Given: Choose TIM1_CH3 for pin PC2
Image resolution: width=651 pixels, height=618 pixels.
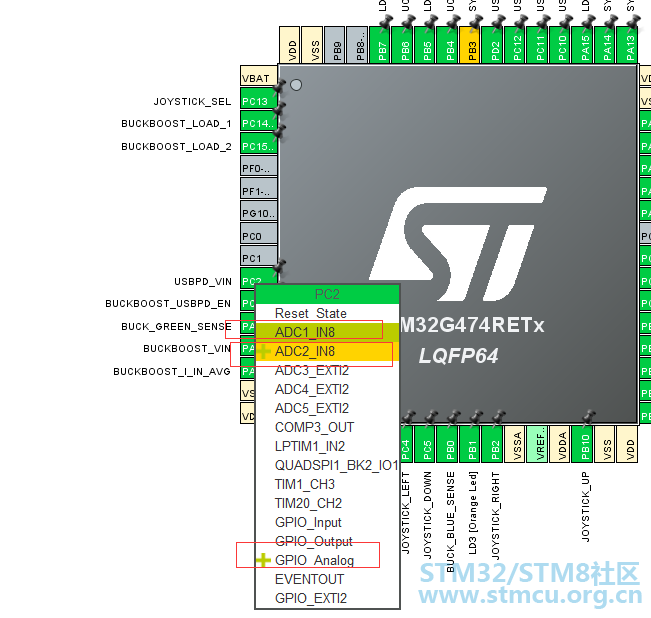Looking at the screenshot, I should pyautogui.click(x=327, y=484).
